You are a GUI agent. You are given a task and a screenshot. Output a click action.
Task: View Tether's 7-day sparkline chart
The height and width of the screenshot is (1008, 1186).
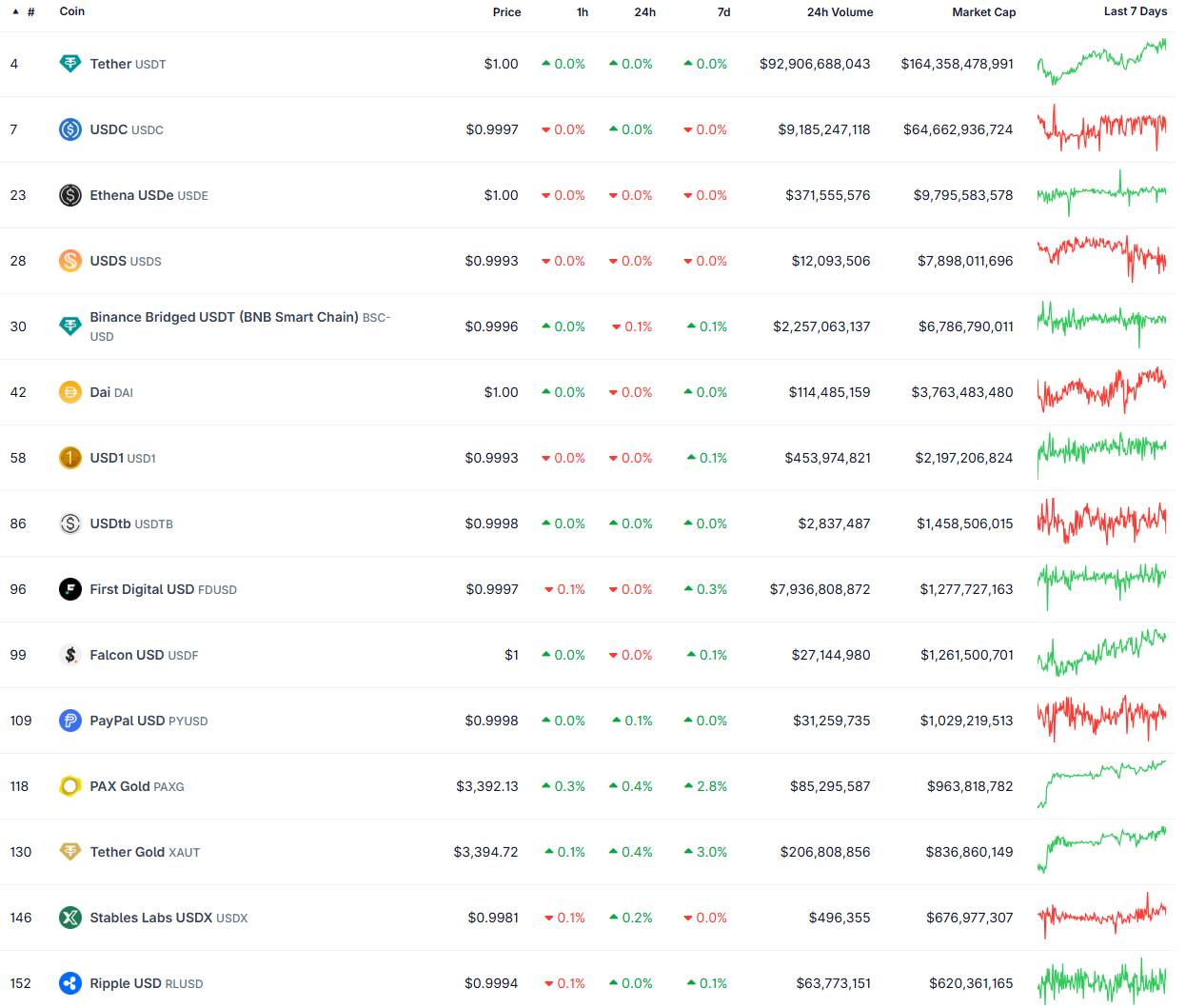1101,63
